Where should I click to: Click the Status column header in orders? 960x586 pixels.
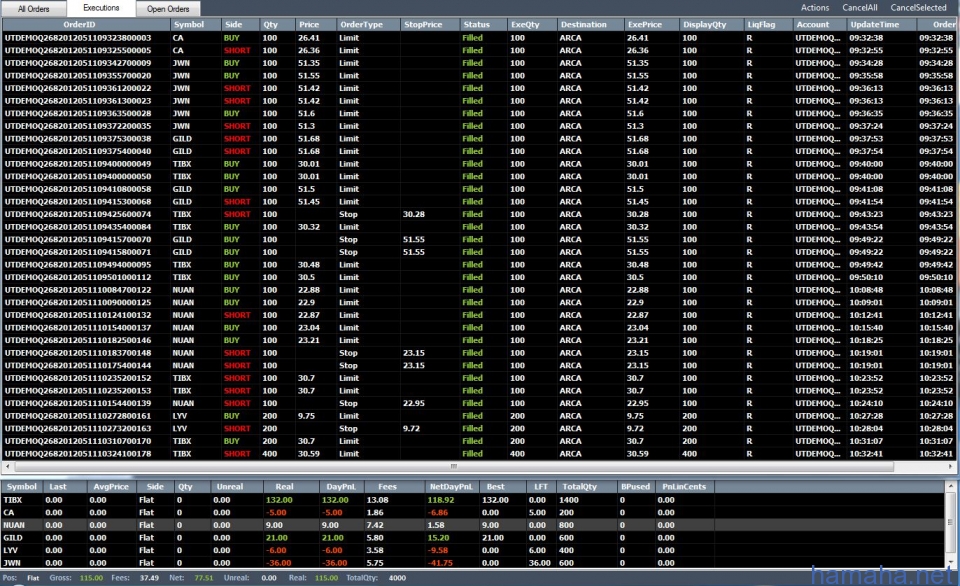[477, 23]
